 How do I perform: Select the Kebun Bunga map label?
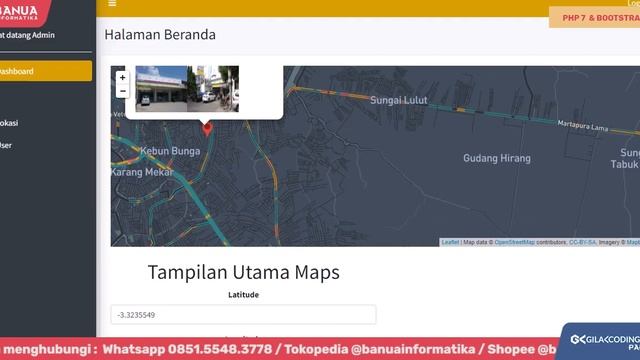(x=170, y=151)
